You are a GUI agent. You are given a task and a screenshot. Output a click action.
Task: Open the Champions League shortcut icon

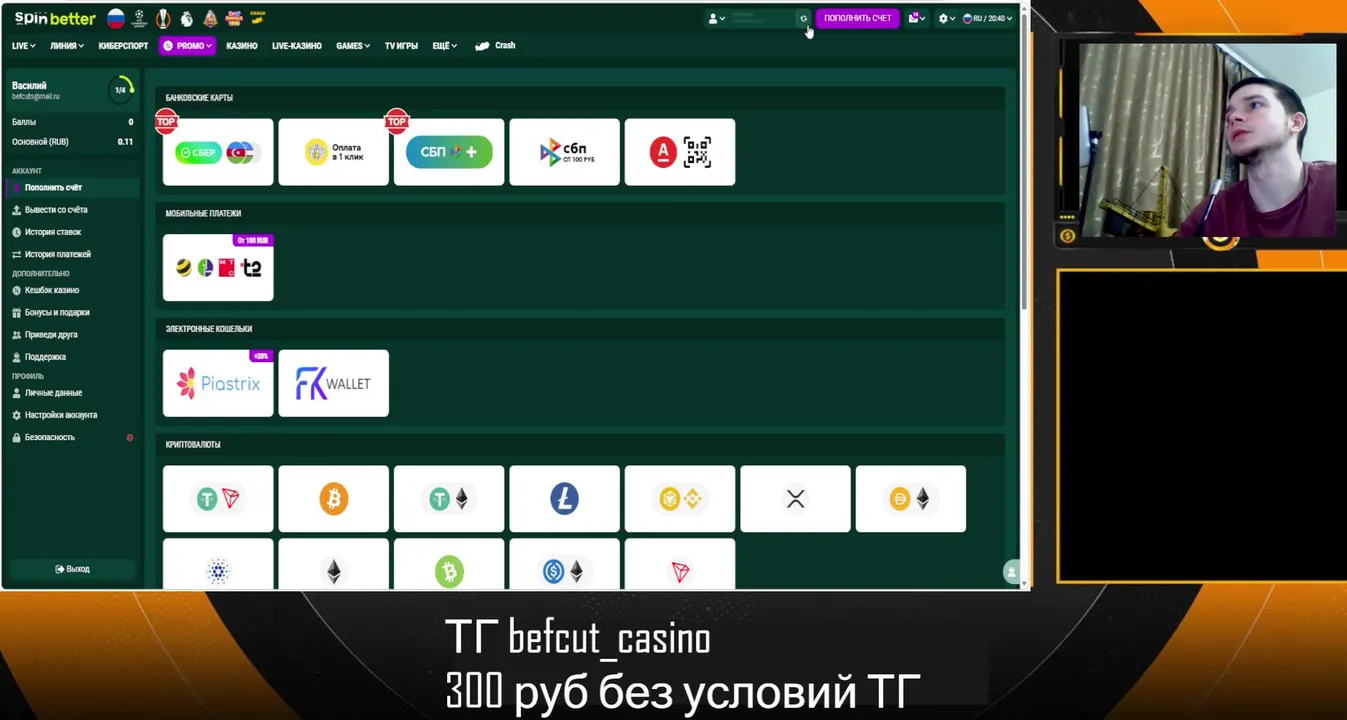pyautogui.click(x=140, y=18)
